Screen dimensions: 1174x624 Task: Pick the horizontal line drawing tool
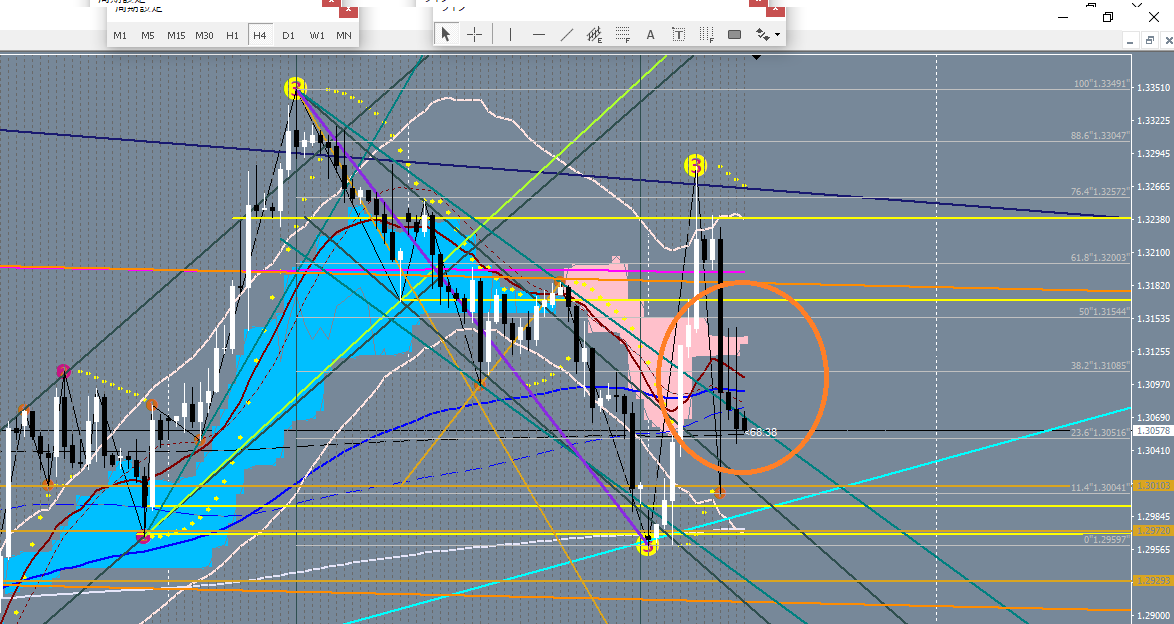(x=538, y=34)
